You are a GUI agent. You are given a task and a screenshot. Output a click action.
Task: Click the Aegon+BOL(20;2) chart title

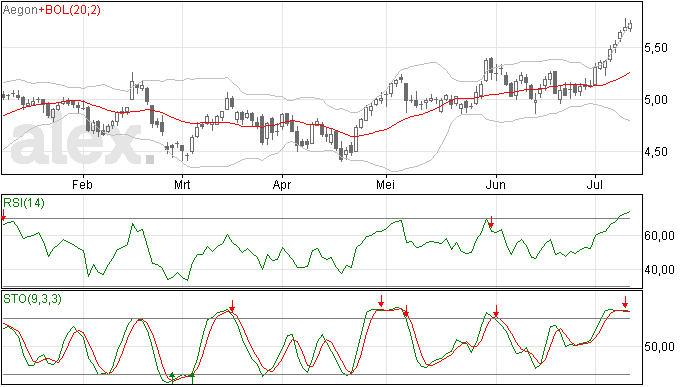[x=51, y=10]
